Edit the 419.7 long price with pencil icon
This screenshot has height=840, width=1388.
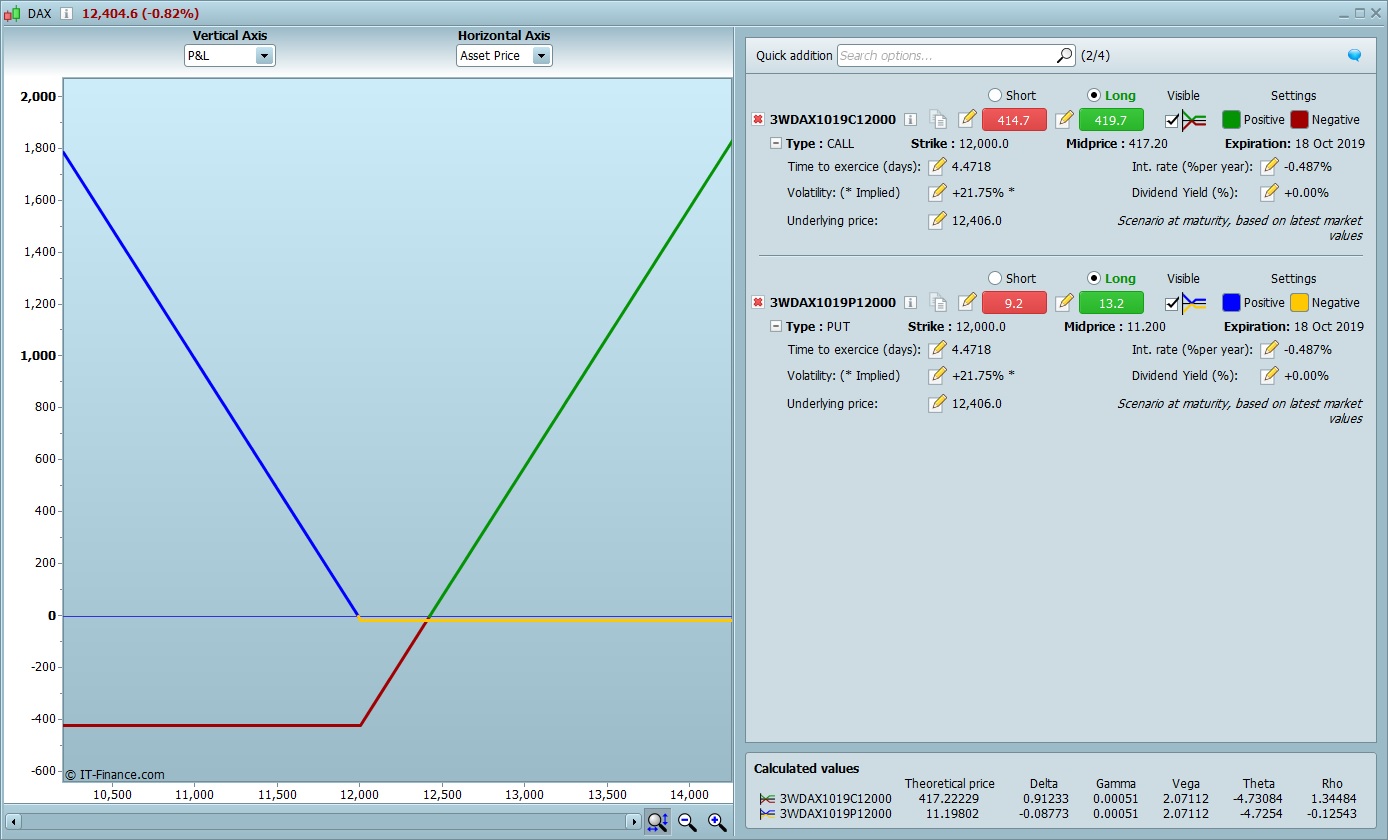point(1064,119)
